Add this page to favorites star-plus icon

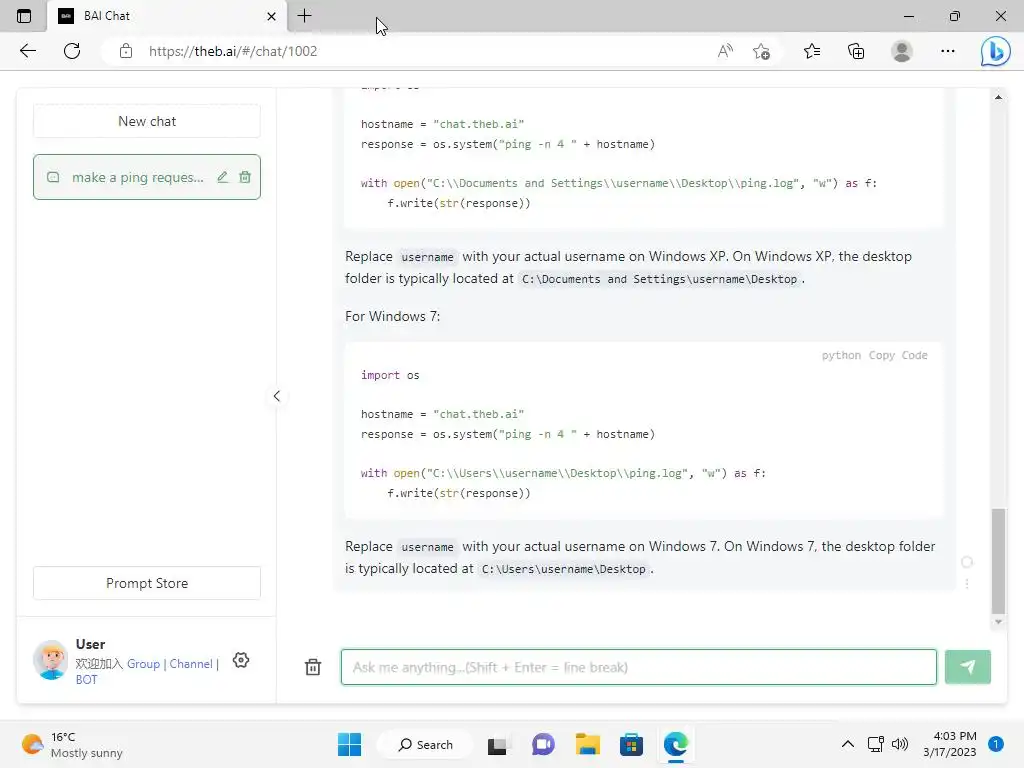[x=761, y=51]
